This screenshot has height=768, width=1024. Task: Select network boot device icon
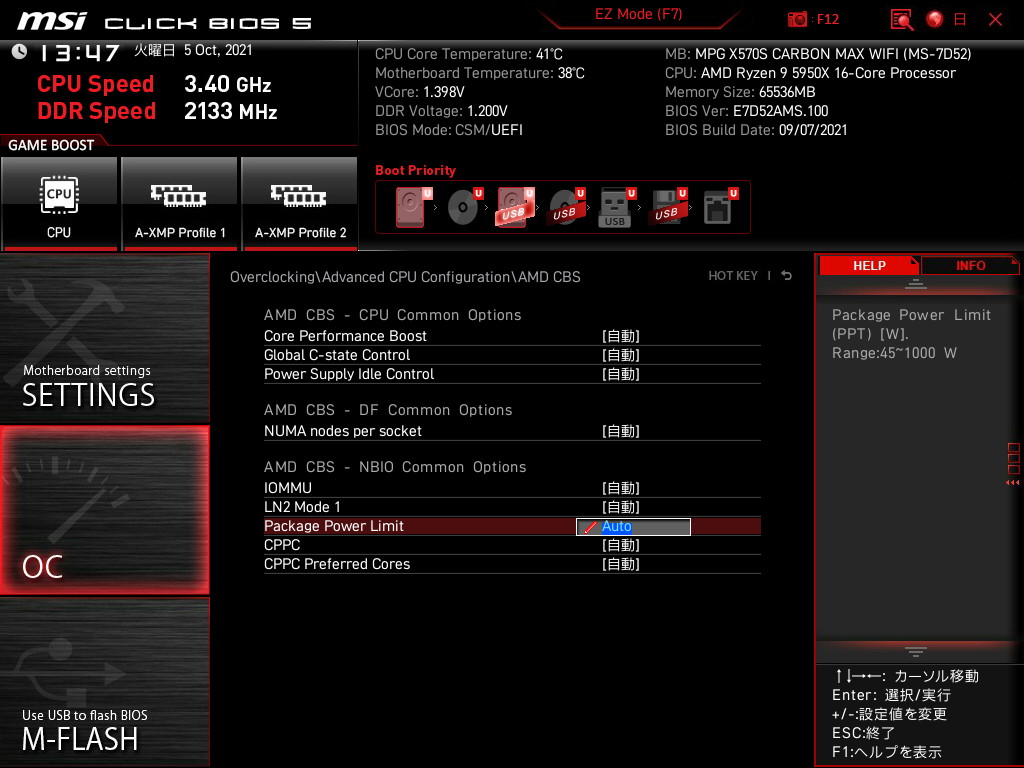(x=720, y=207)
